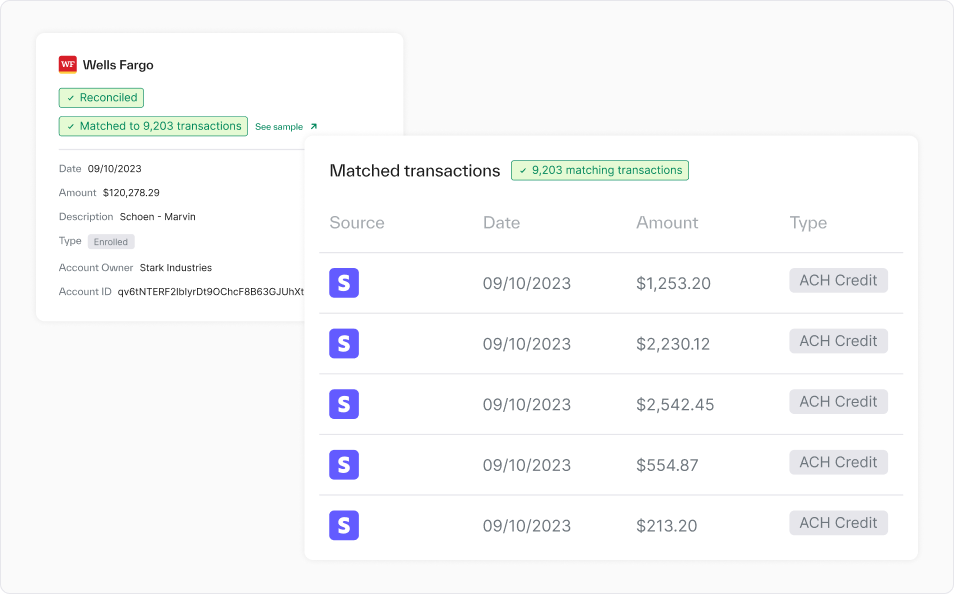Select the Enrolled type tag
The height and width of the screenshot is (594, 954).
111,242
